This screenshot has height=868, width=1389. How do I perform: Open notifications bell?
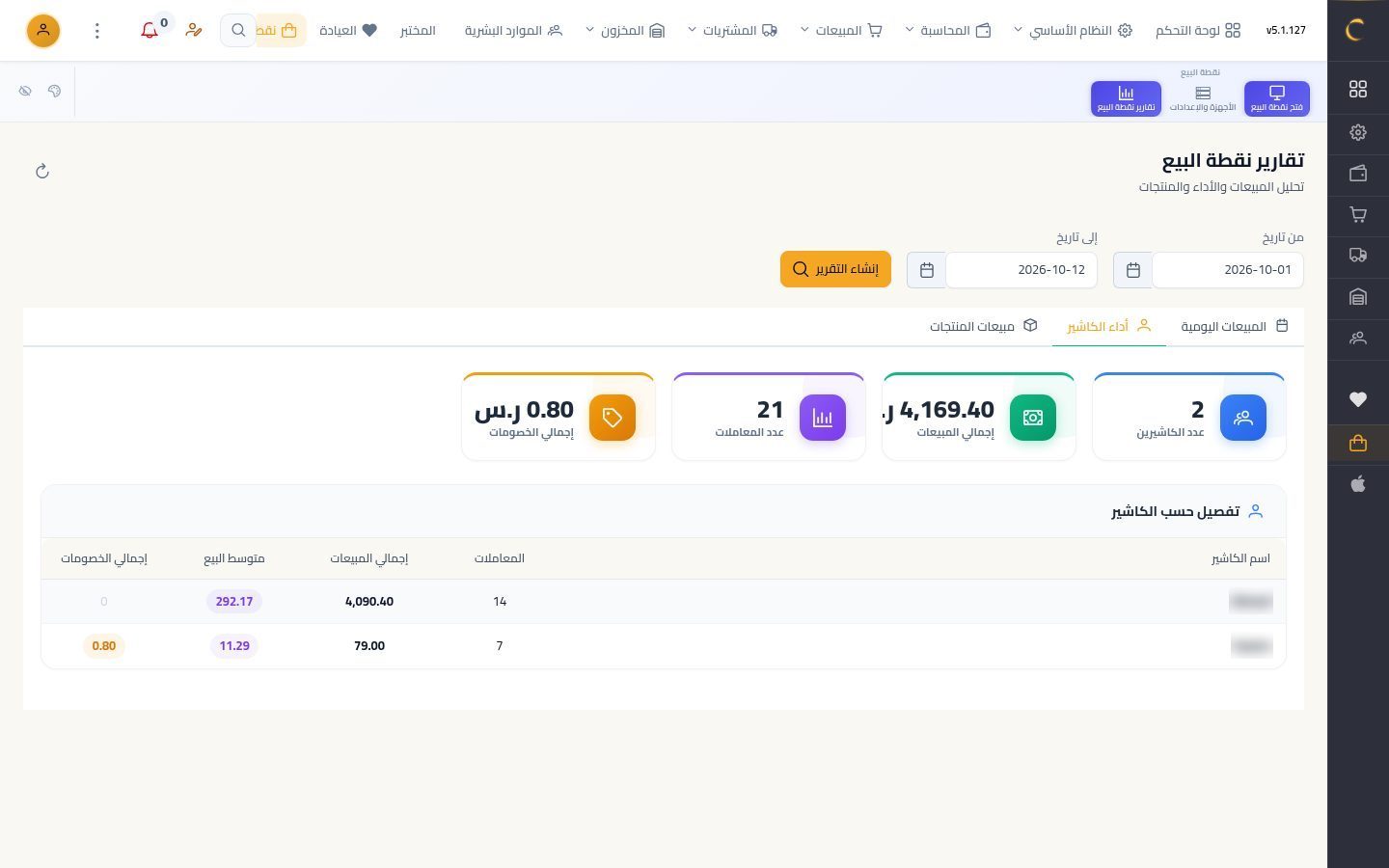click(150, 30)
